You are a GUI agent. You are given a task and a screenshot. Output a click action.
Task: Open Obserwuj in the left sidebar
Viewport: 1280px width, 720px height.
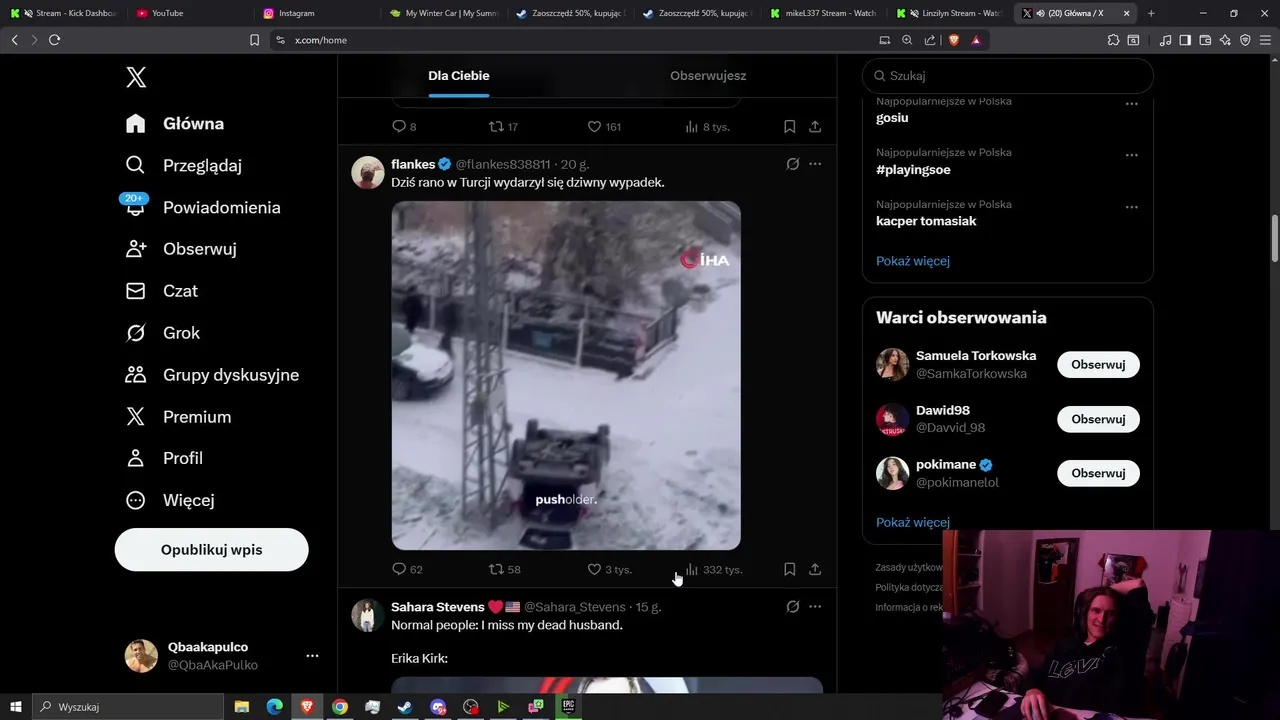pyautogui.click(x=181, y=249)
